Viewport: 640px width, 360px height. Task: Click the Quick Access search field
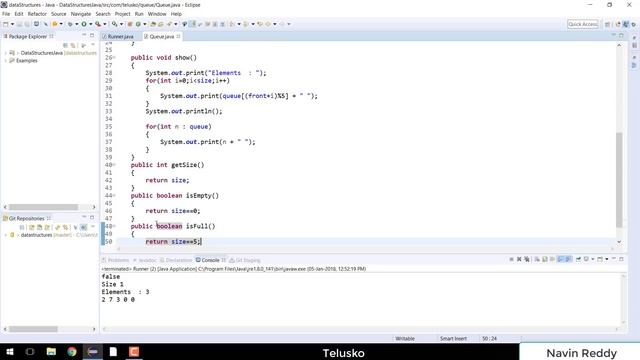(583, 24)
